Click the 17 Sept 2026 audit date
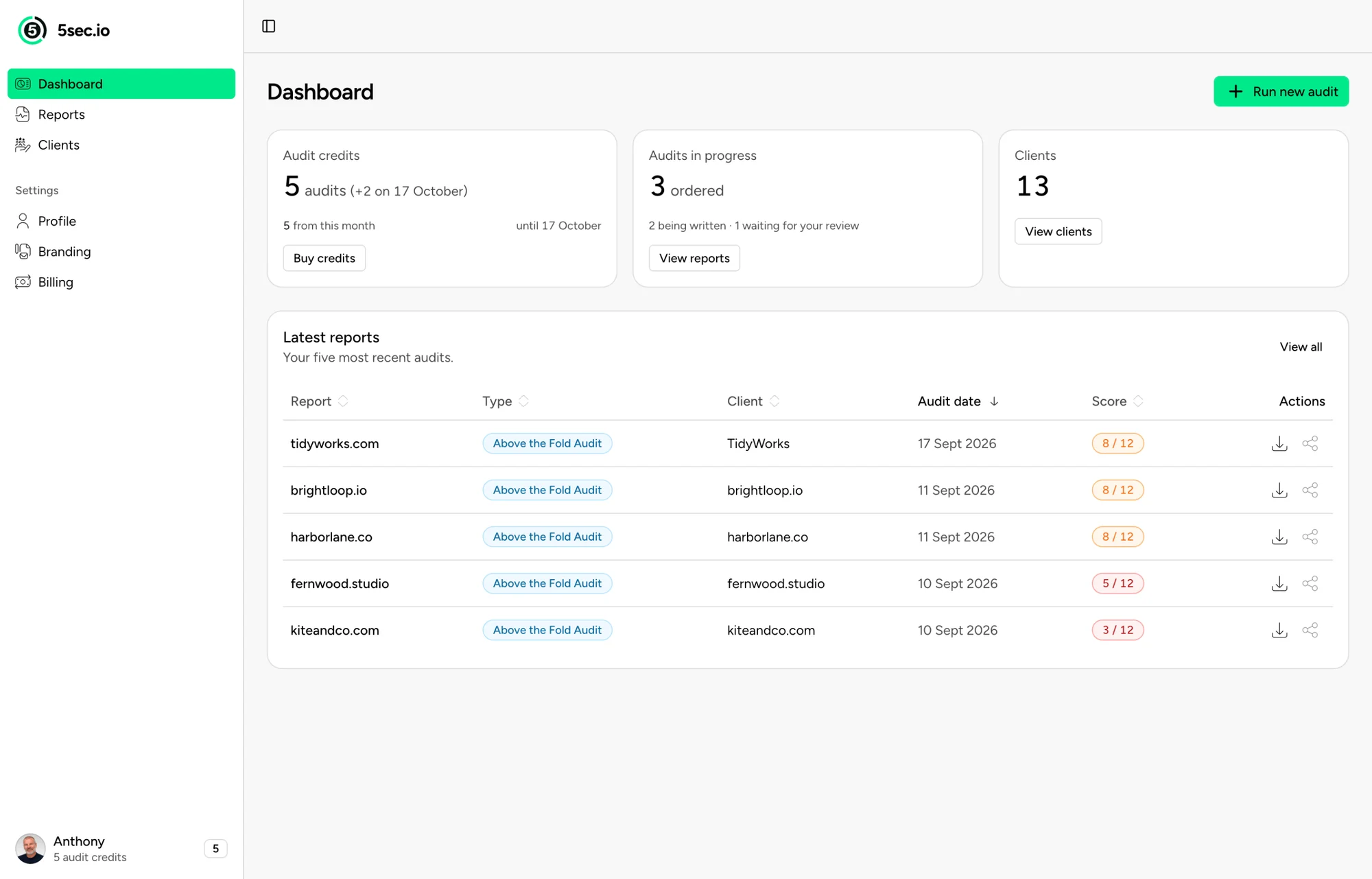 (x=957, y=443)
